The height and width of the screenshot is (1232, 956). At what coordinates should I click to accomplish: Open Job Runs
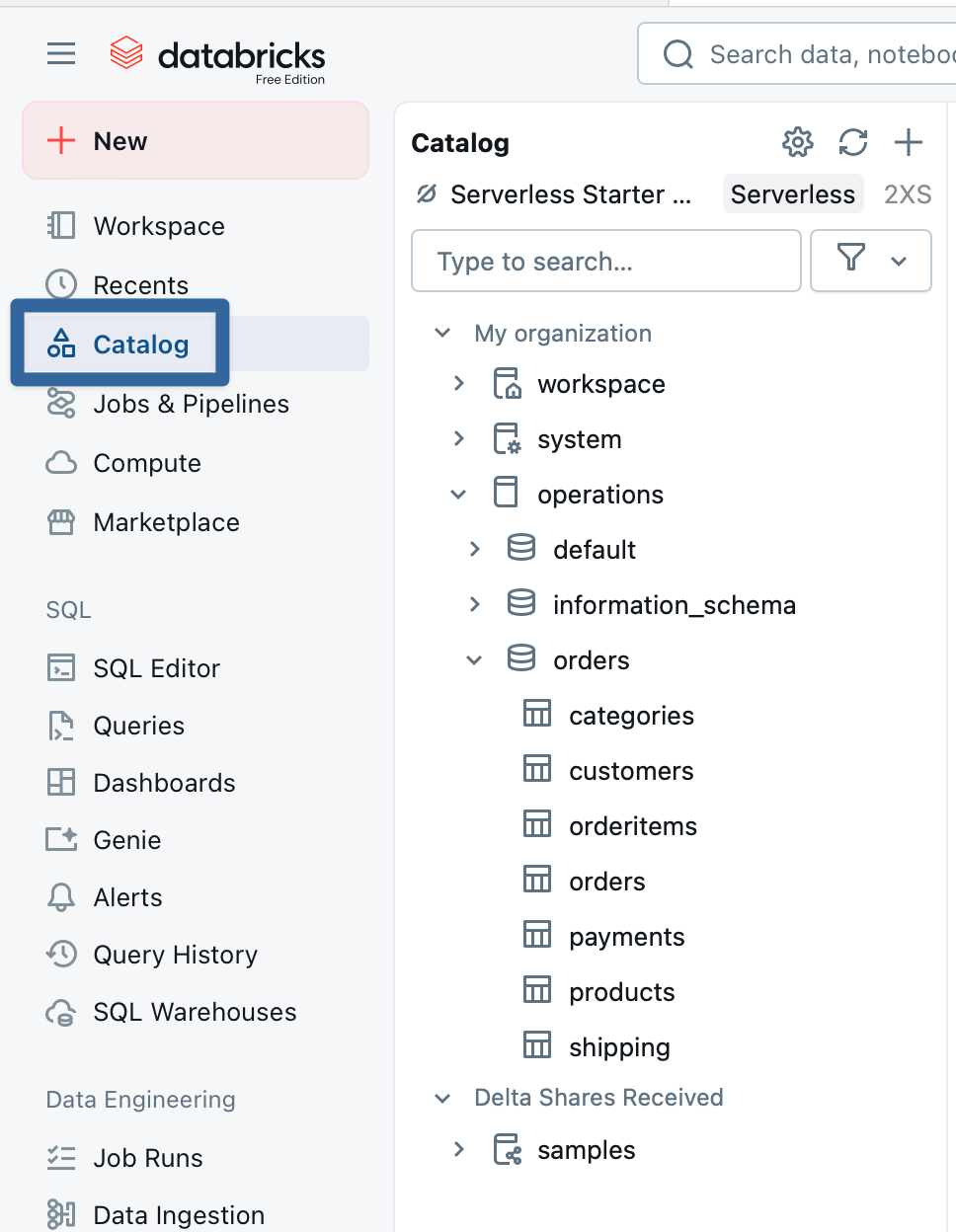click(148, 1158)
